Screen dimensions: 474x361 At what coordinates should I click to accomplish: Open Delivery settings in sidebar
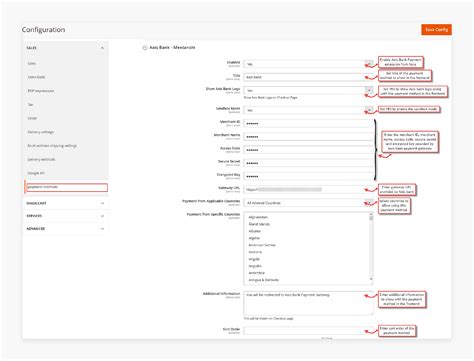41,132
